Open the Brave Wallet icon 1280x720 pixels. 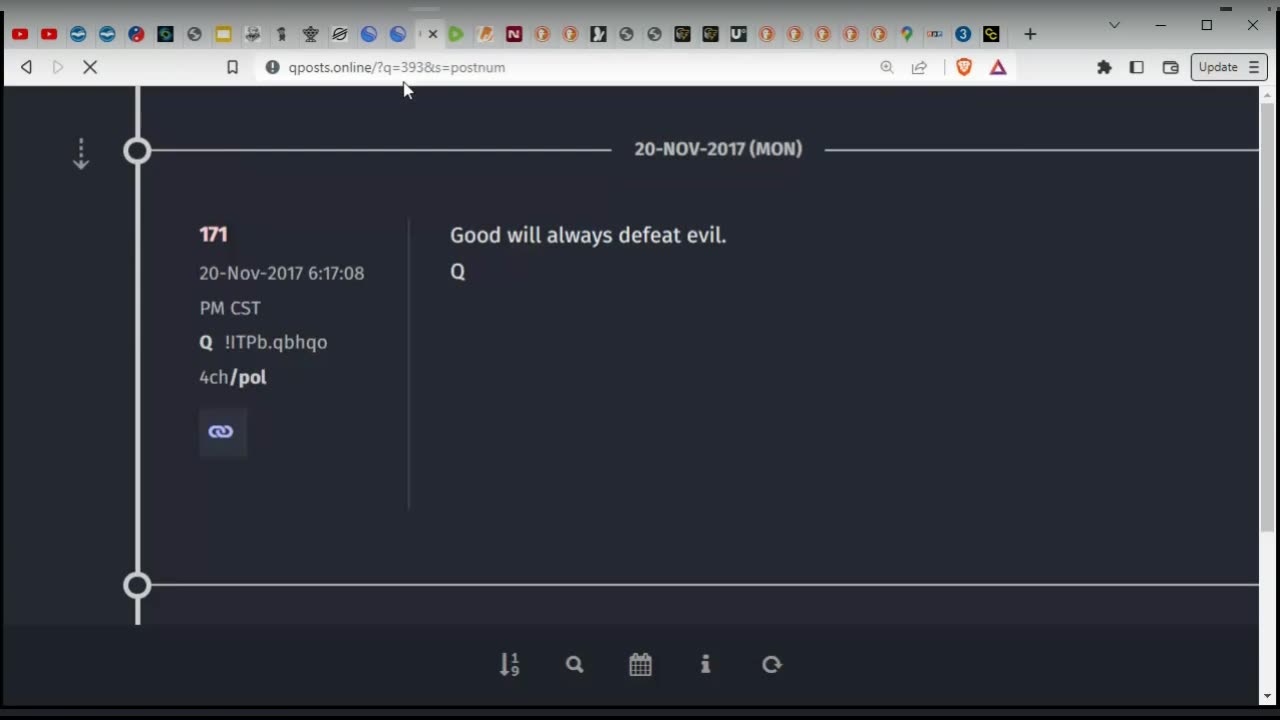(1170, 67)
